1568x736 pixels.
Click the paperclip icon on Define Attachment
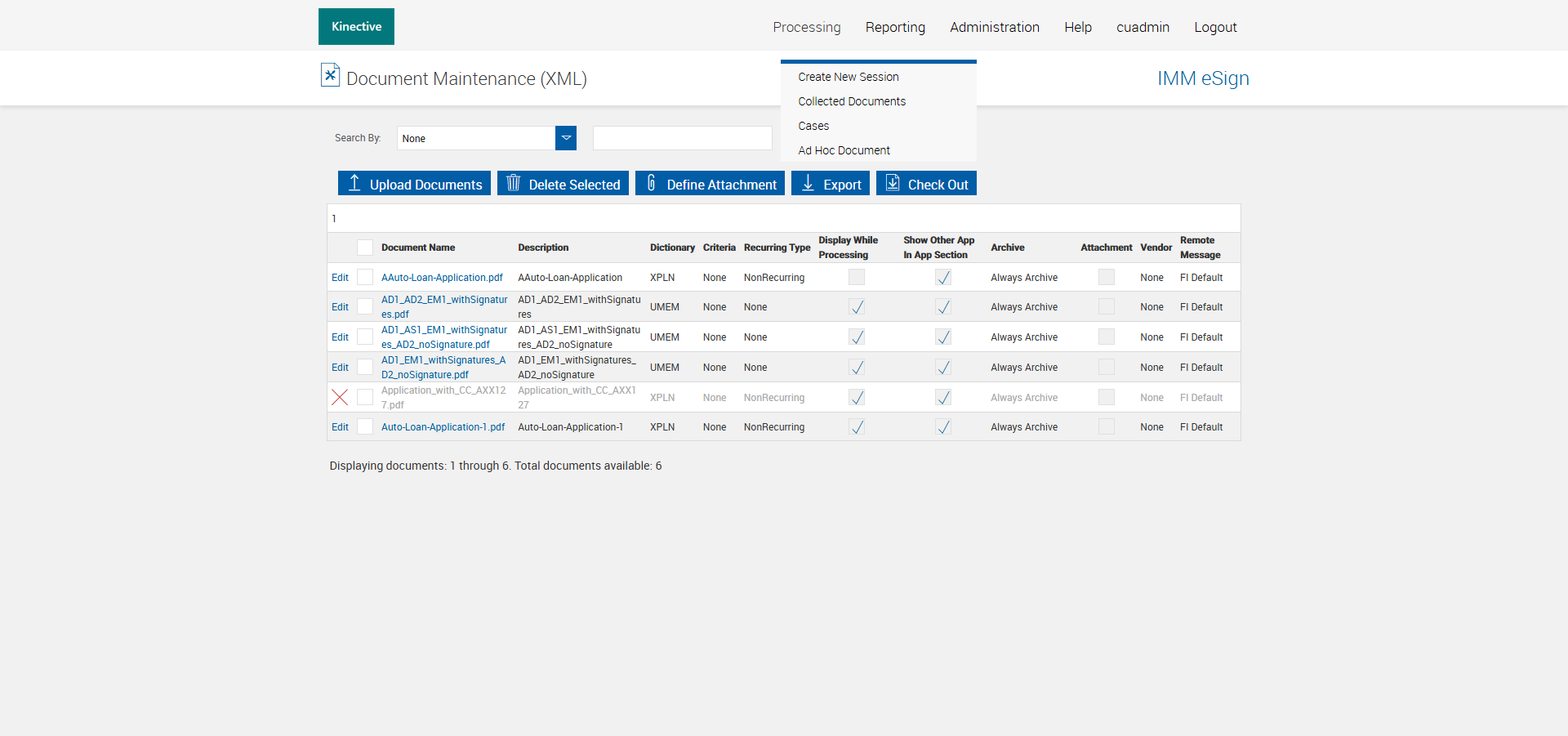tap(651, 183)
